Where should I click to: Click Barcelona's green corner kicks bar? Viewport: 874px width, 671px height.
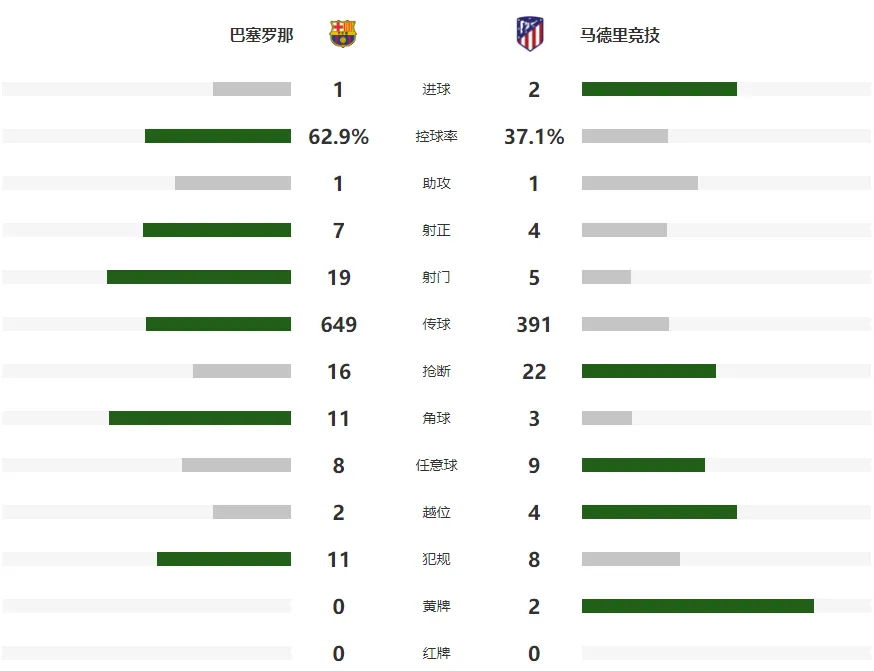[200, 418]
